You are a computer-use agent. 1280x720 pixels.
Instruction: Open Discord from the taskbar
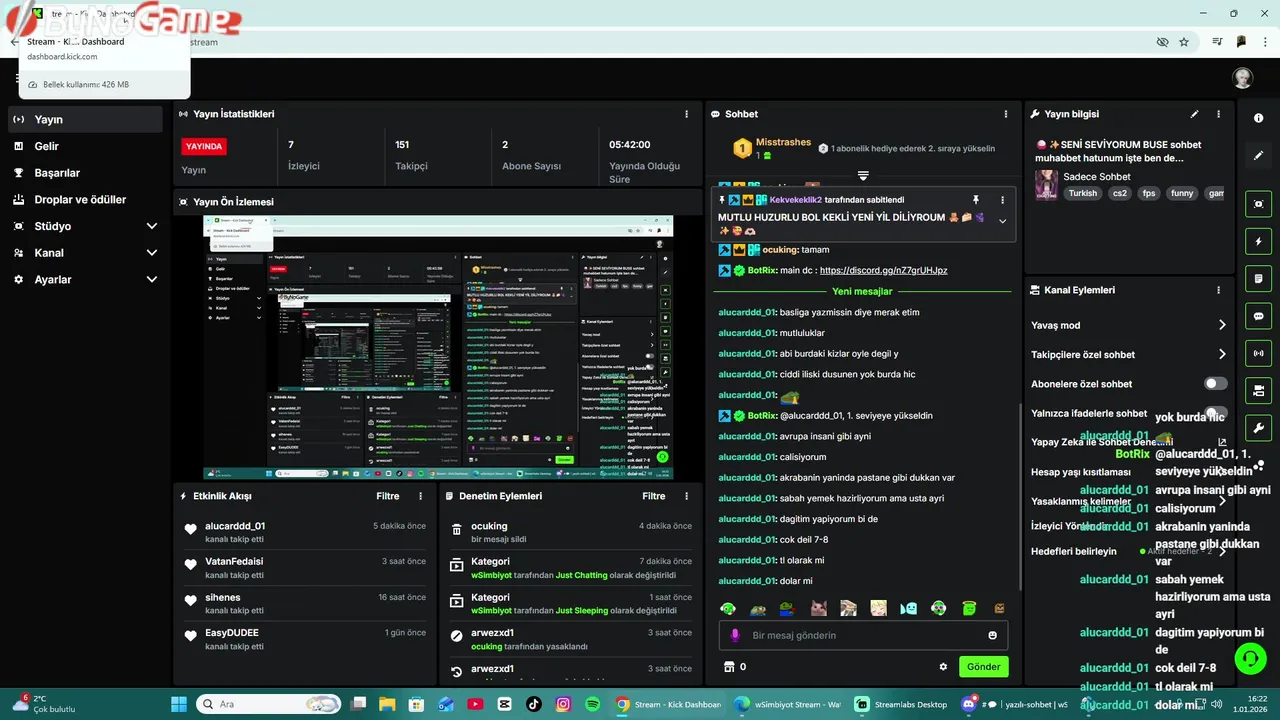click(968, 704)
